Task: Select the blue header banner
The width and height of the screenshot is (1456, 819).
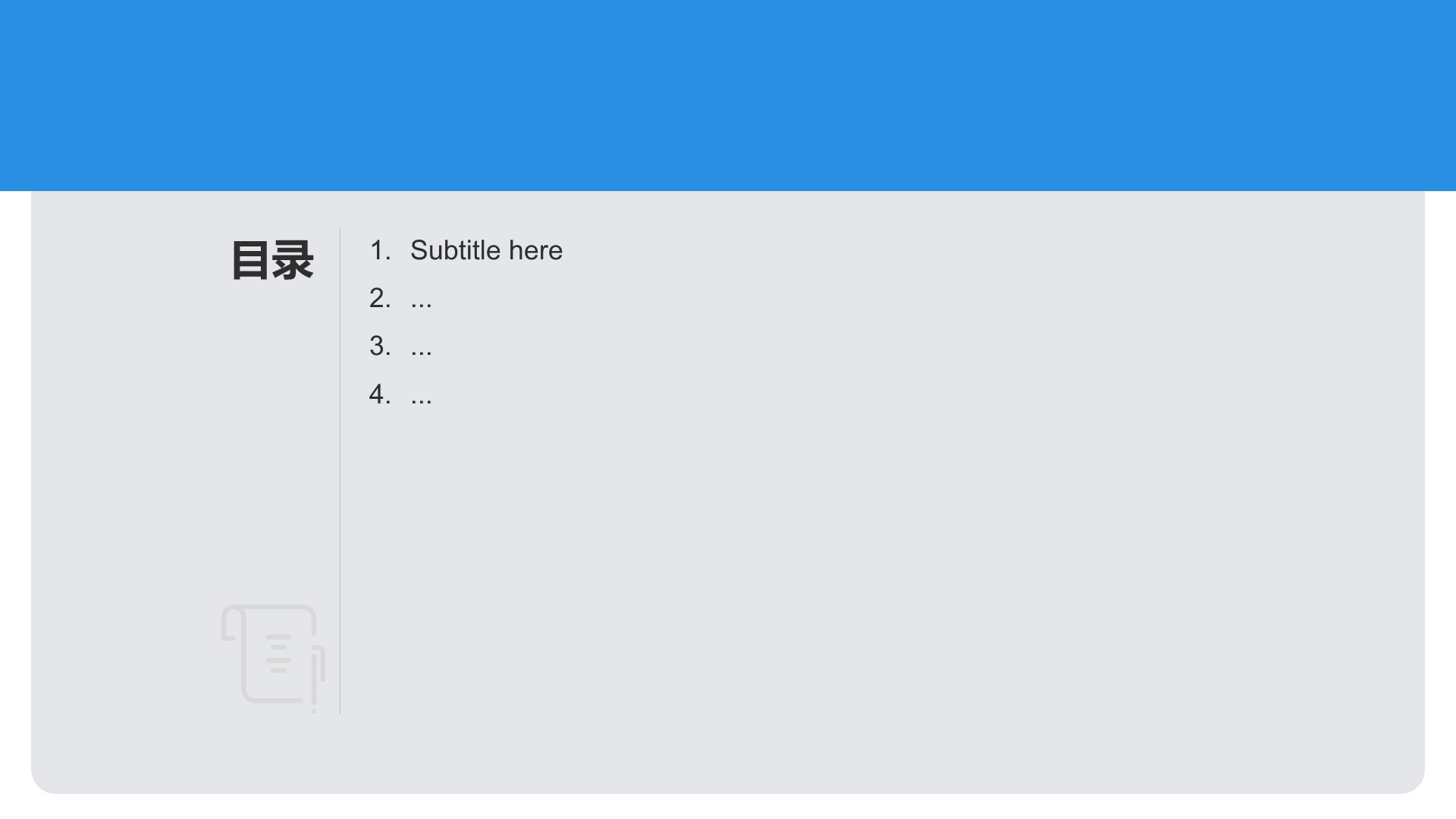Action: click(x=728, y=96)
